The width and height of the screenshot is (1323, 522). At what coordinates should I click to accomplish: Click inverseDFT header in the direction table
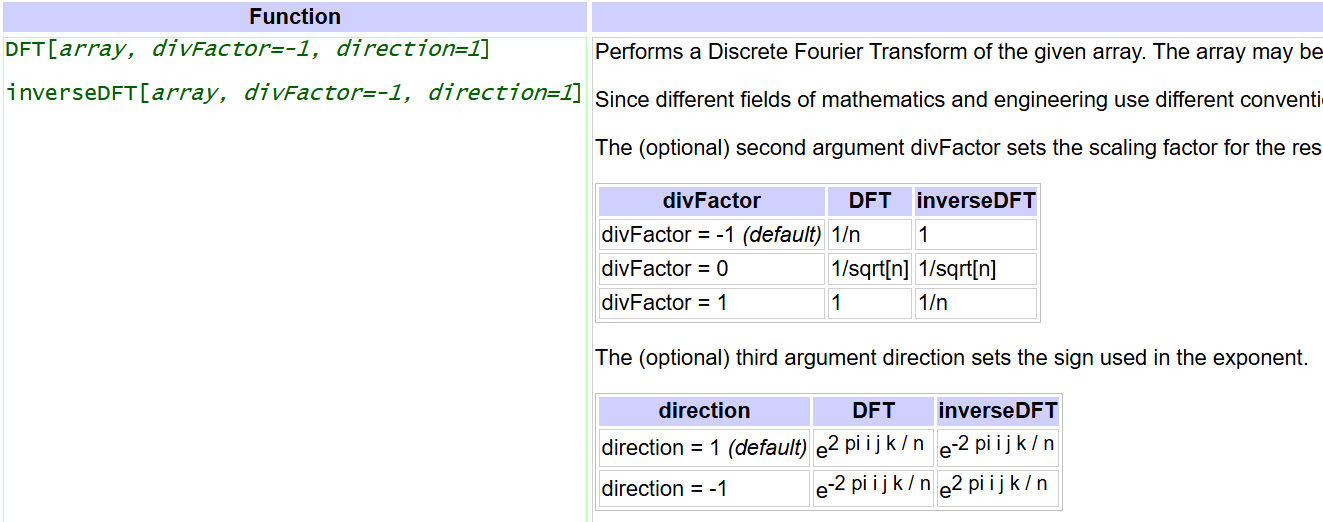click(997, 411)
